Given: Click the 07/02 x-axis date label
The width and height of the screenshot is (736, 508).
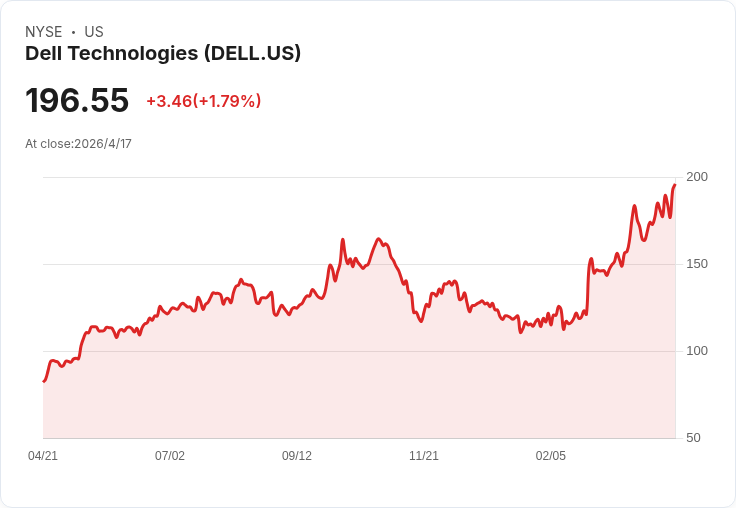Looking at the screenshot, I should (x=170, y=456).
